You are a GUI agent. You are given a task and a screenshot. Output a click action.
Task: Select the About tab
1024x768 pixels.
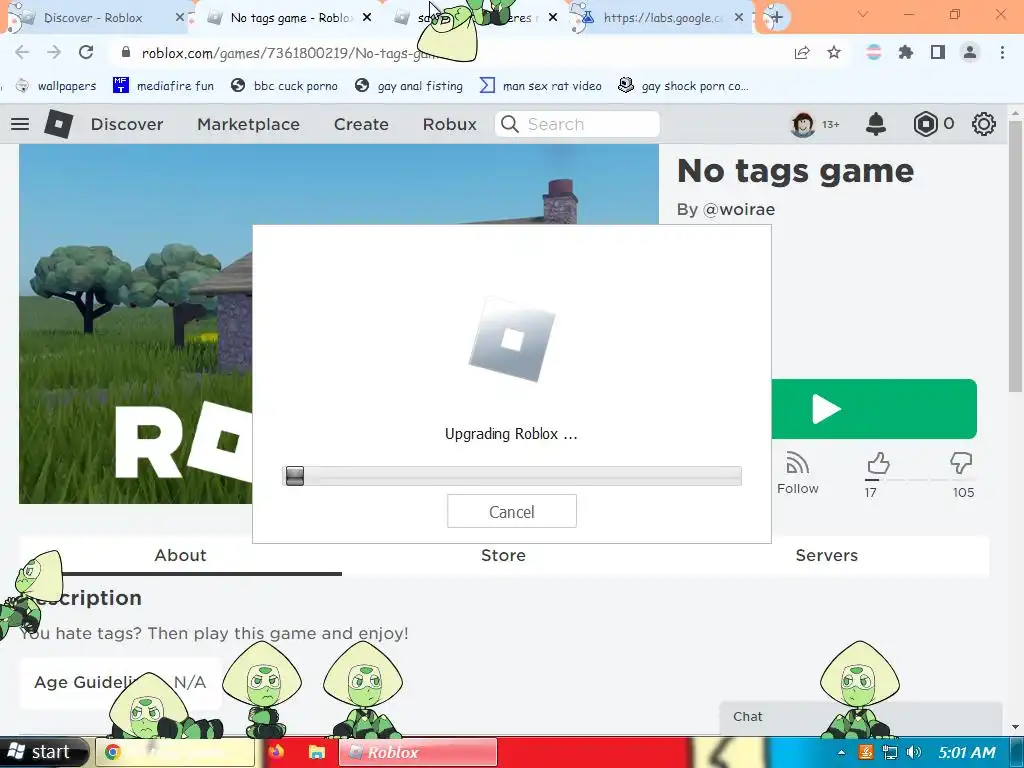[180, 555]
